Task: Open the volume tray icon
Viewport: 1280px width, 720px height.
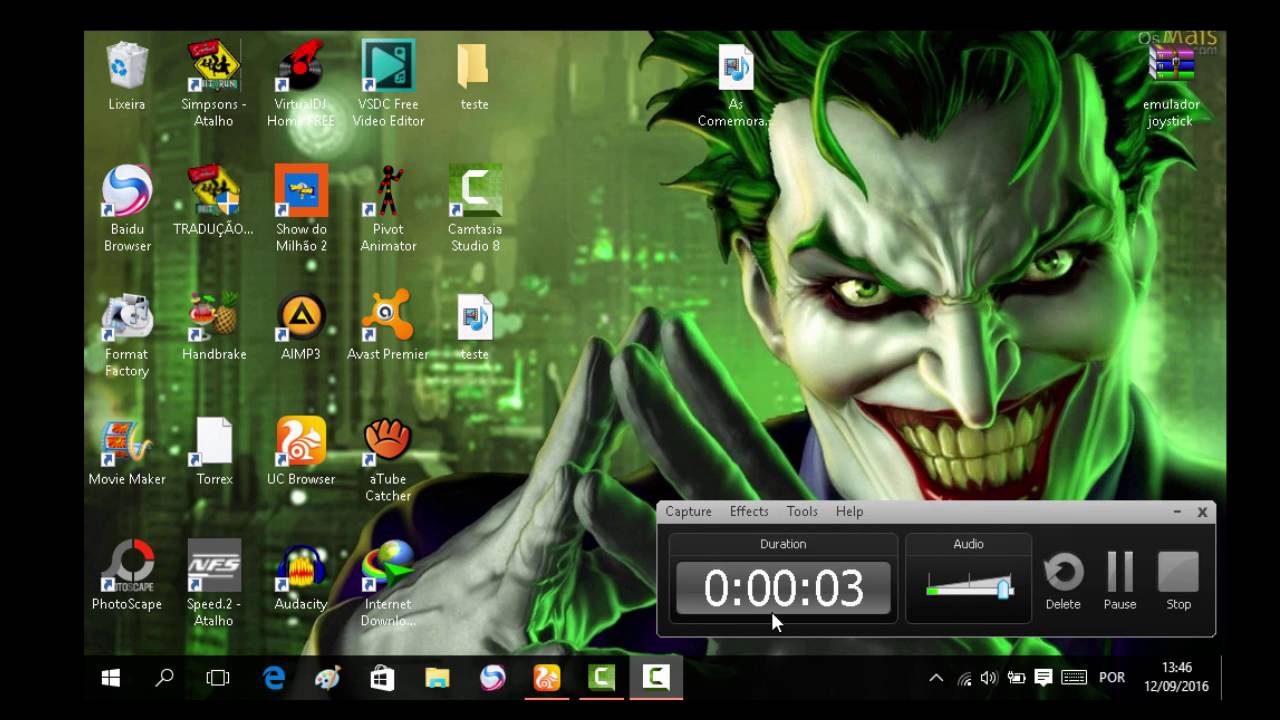Action: click(x=989, y=678)
